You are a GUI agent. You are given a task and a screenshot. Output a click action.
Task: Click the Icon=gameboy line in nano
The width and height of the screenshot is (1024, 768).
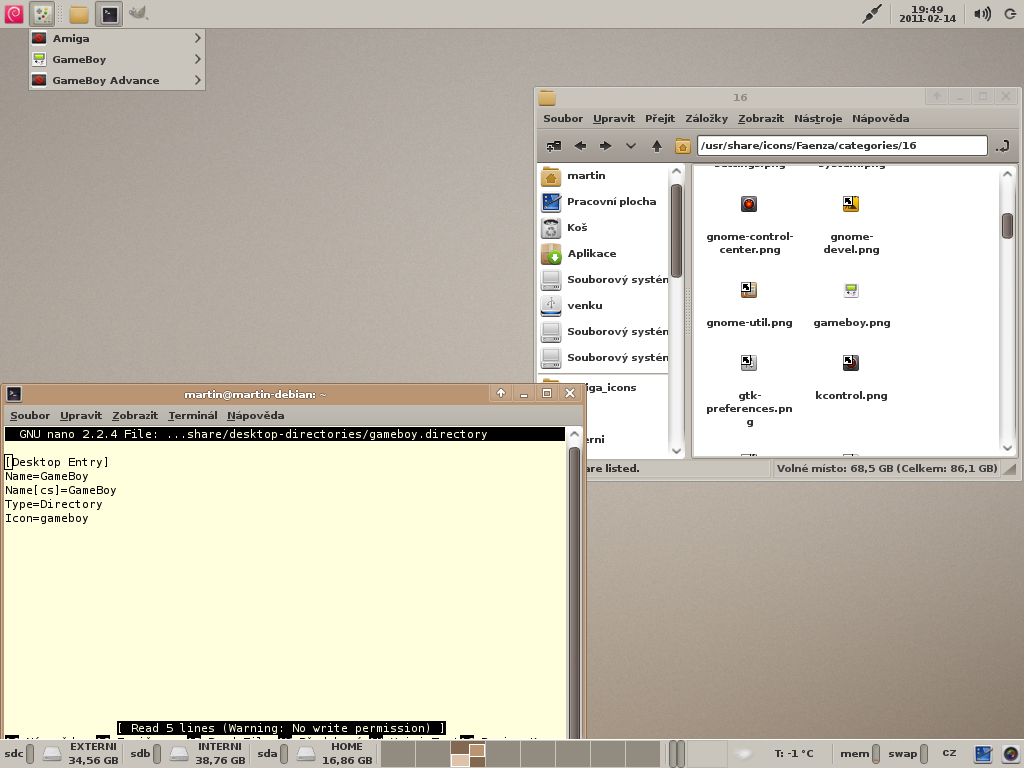(x=47, y=519)
